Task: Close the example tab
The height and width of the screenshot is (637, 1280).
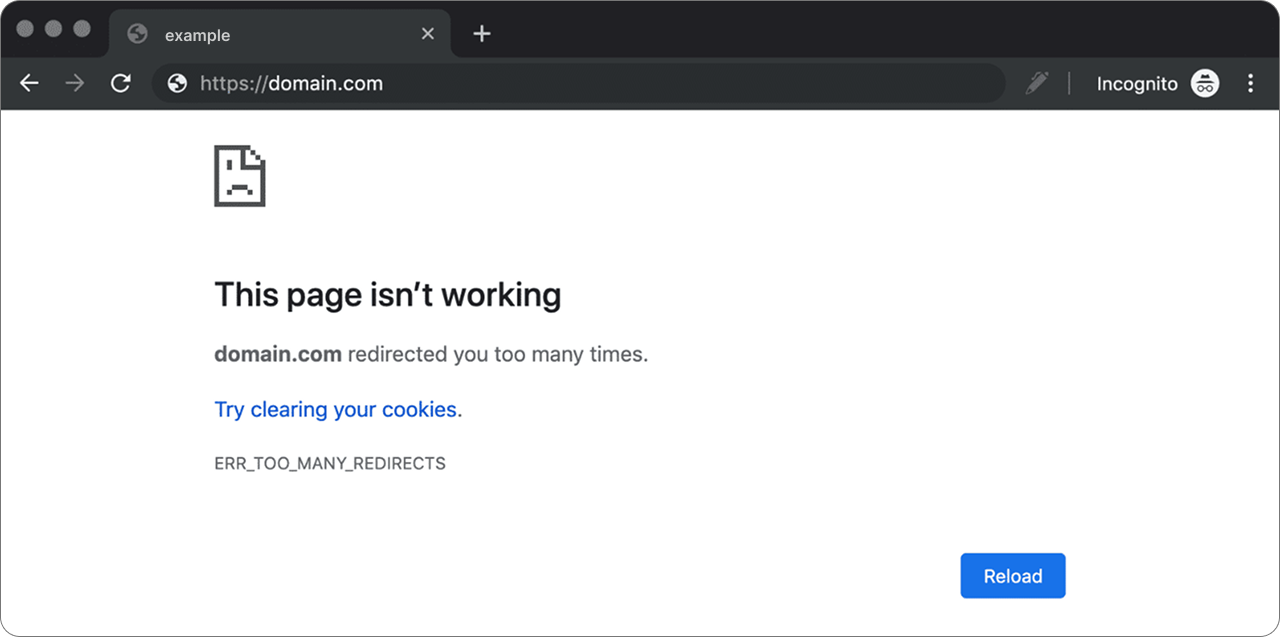Action: point(428,34)
